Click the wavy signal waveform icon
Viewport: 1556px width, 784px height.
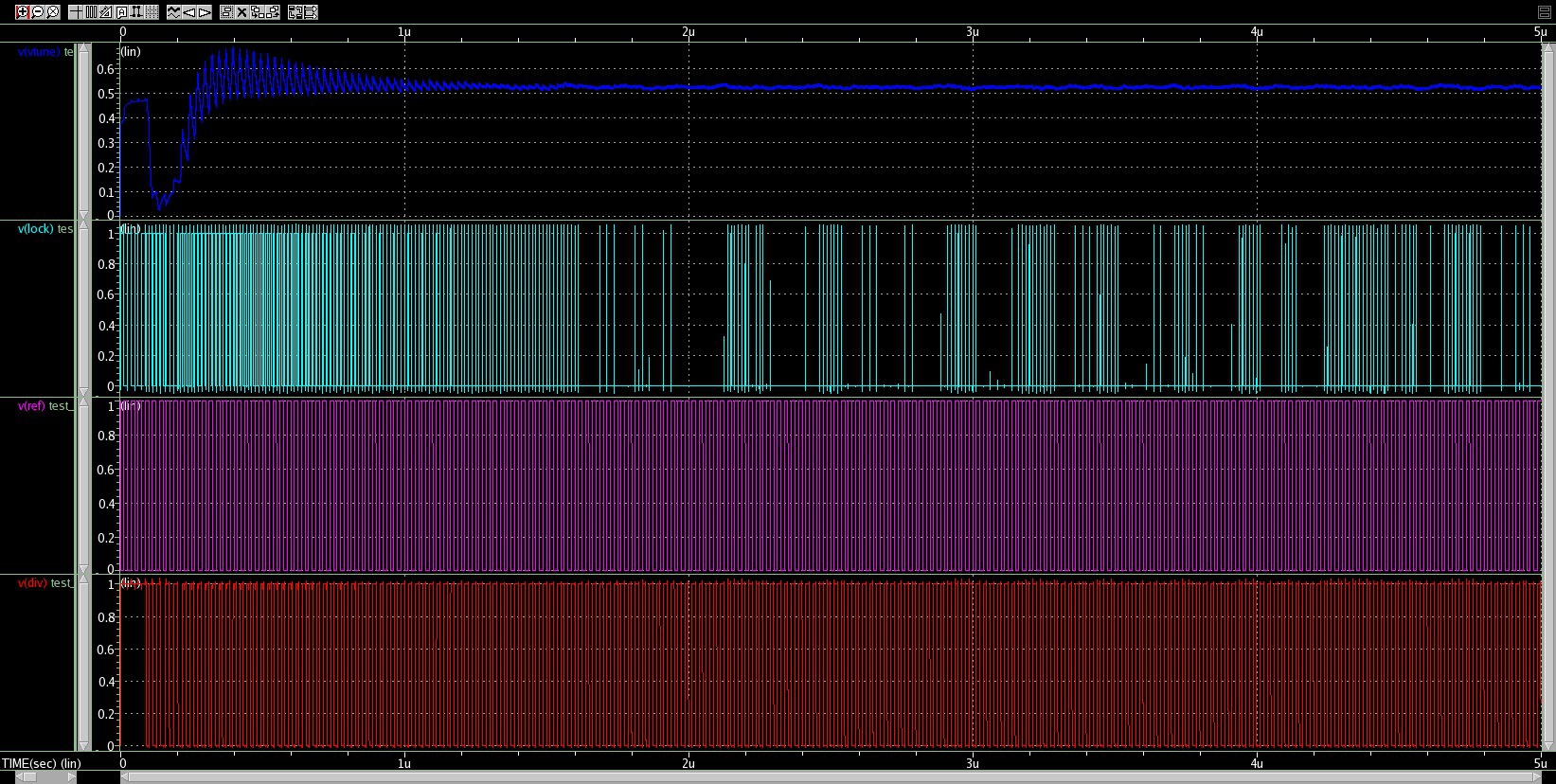174,12
